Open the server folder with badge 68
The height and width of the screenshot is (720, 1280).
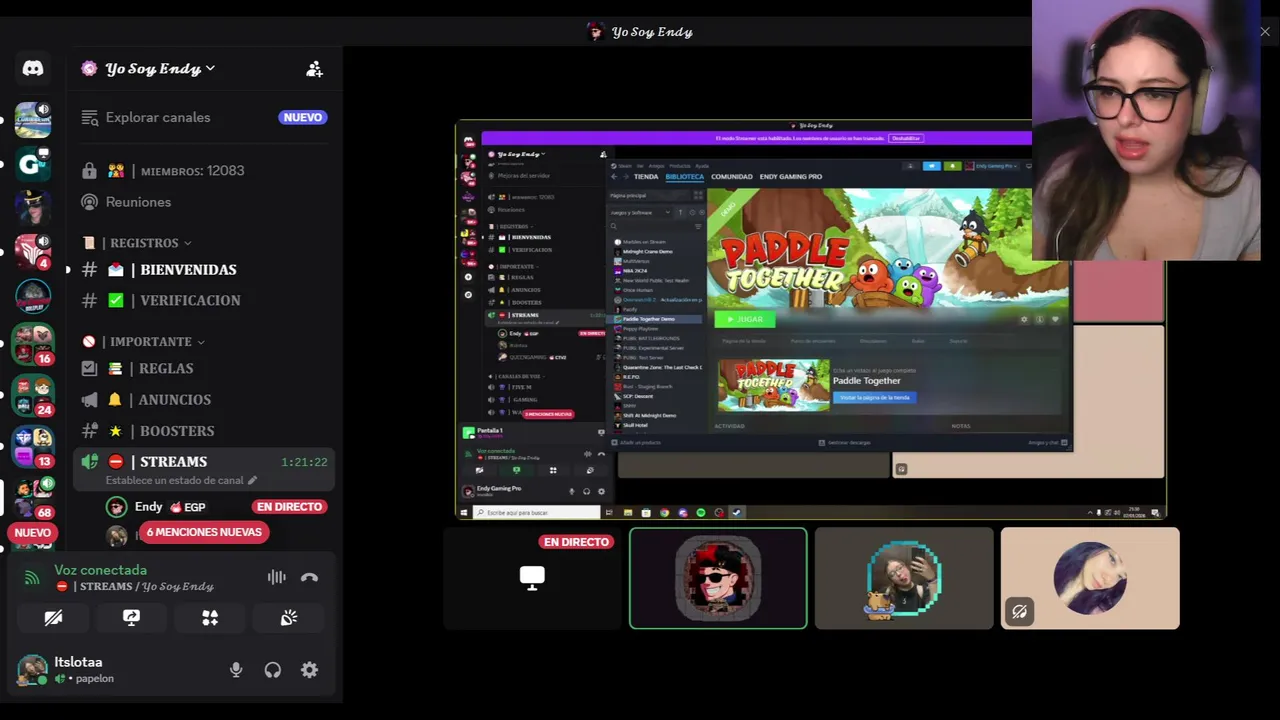pyautogui.click(x=32, y=497)
